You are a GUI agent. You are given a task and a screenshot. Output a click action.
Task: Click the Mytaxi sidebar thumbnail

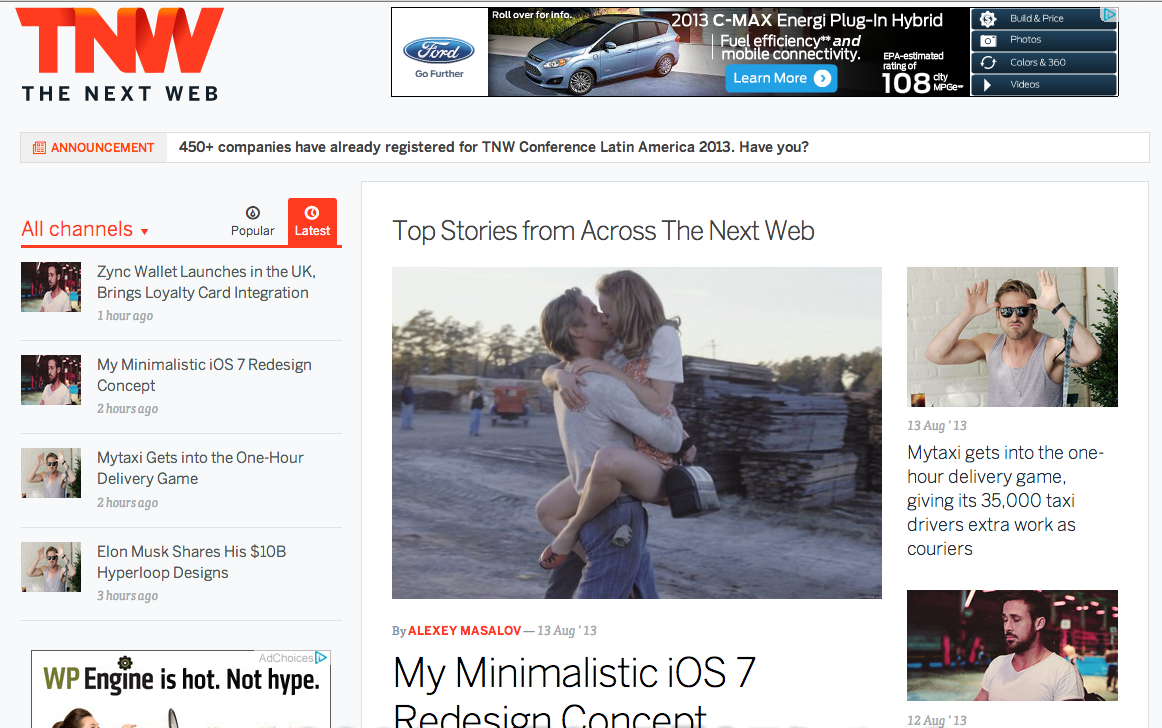tap(51, 473)
